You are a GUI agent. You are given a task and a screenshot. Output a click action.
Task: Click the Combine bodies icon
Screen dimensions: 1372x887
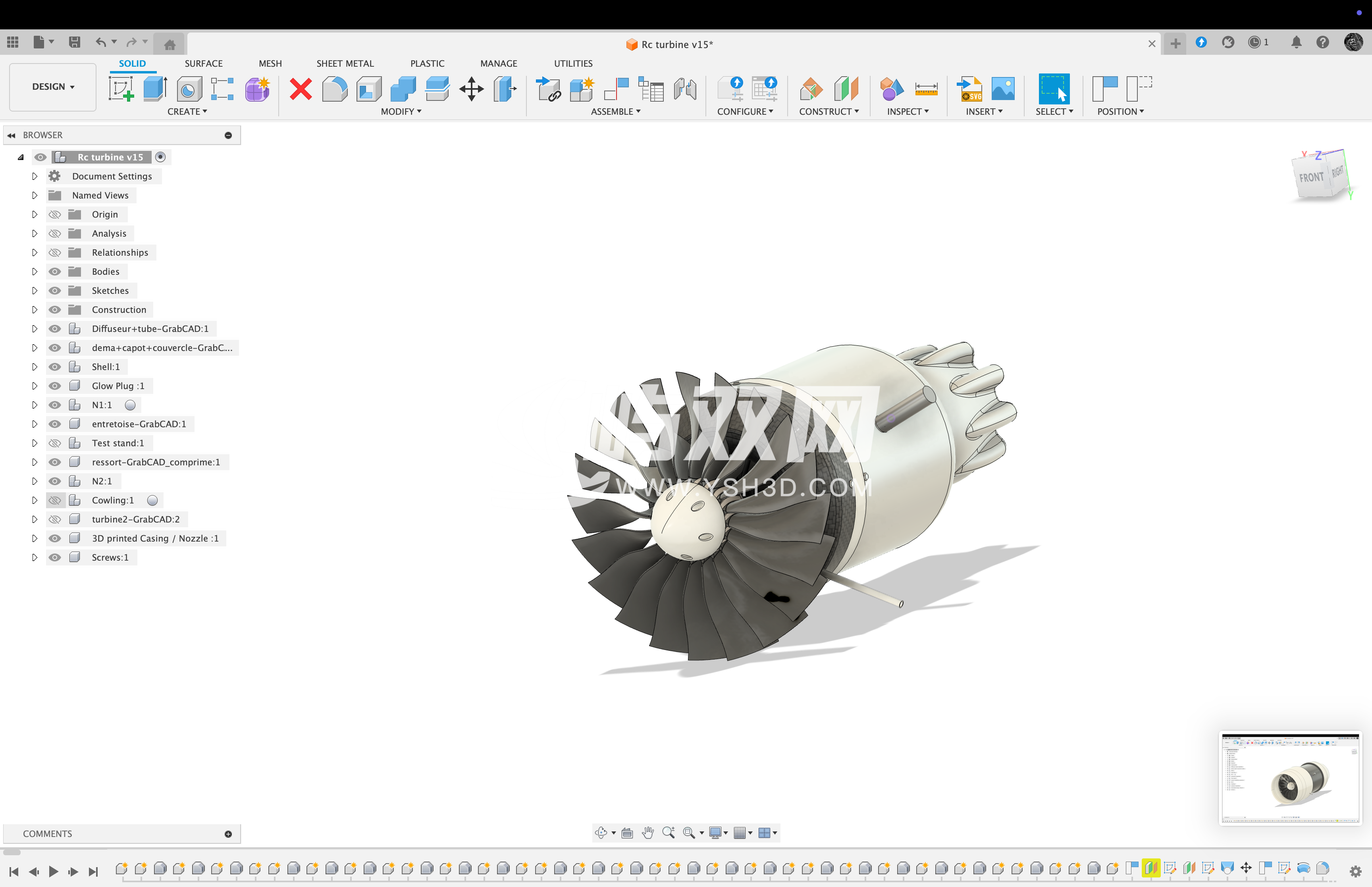[403, 89]
